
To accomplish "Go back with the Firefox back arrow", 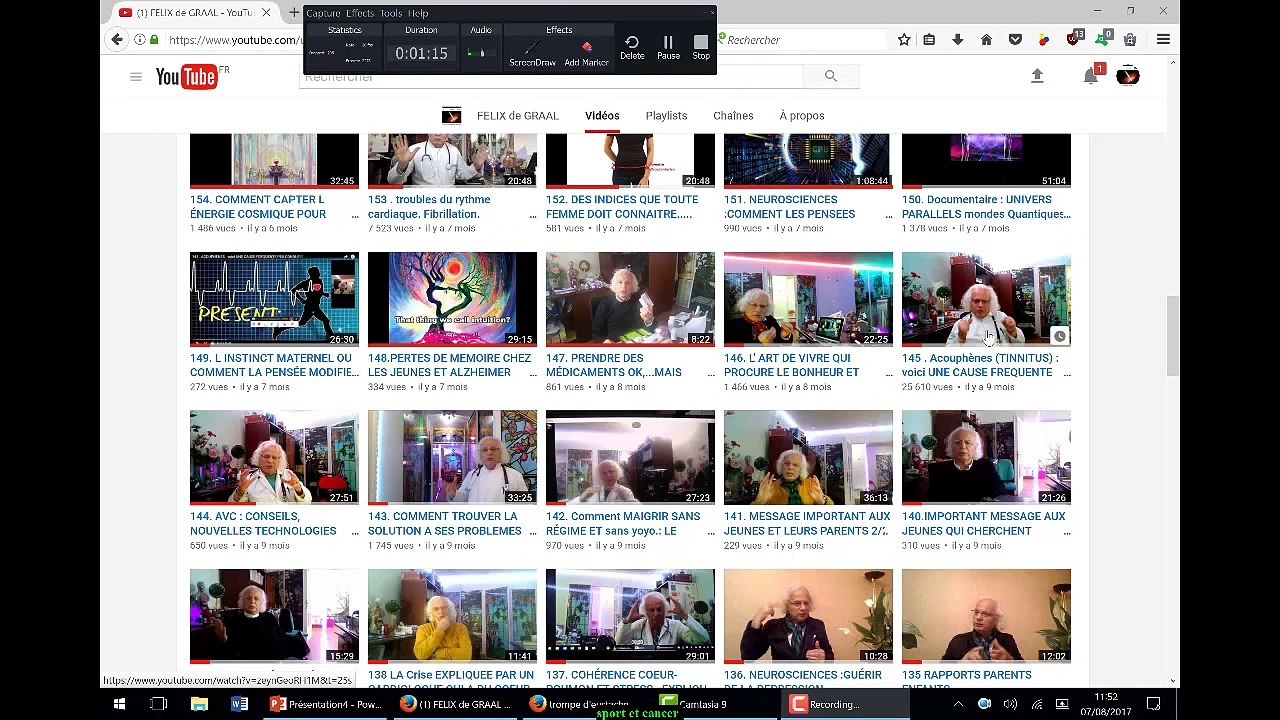I will [117, 40].
